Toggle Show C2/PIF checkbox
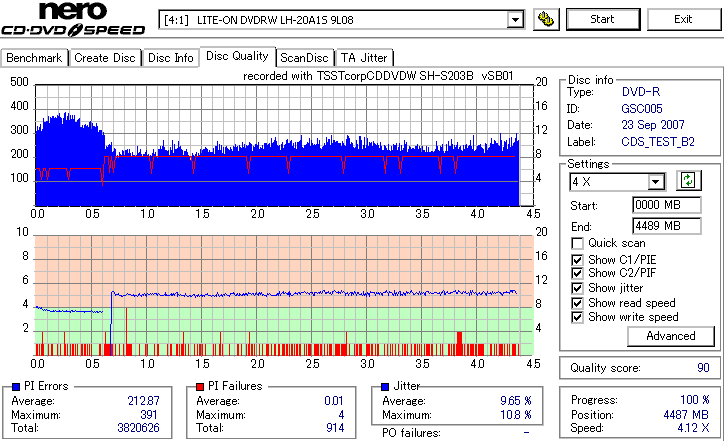 point(577,273)
